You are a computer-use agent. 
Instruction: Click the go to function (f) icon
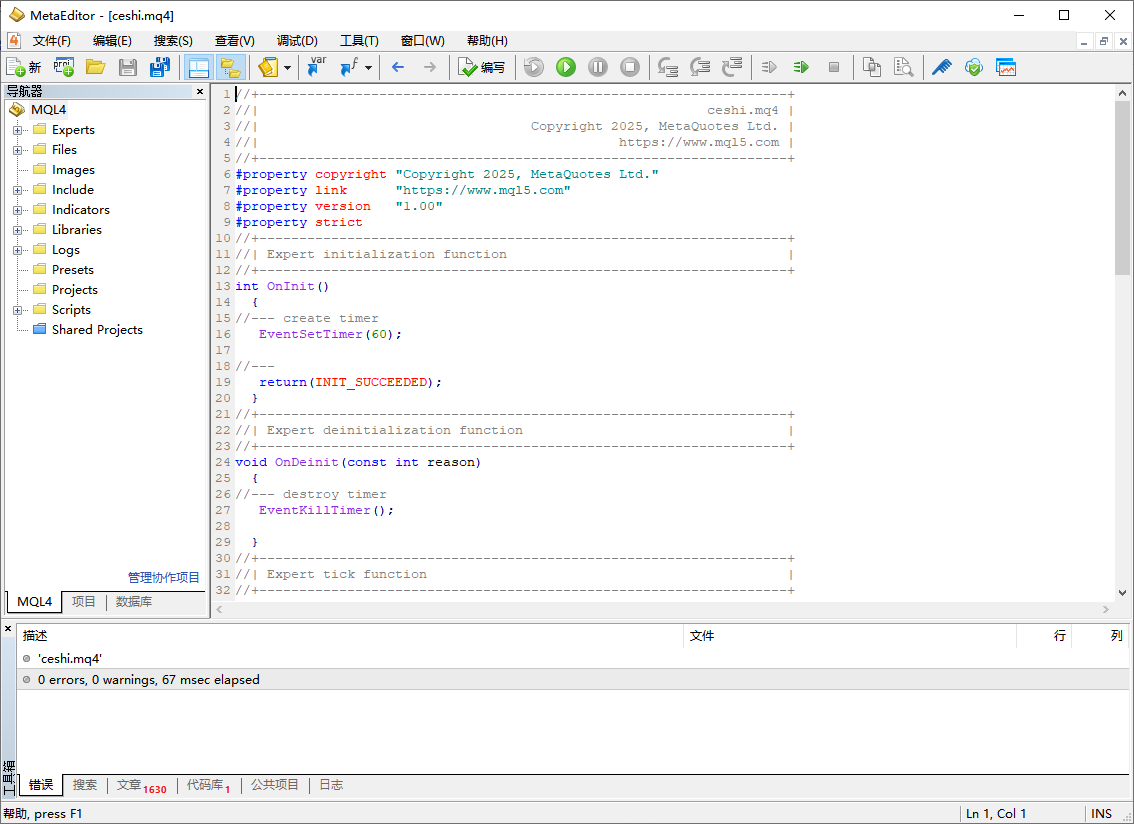coord(350,67)
